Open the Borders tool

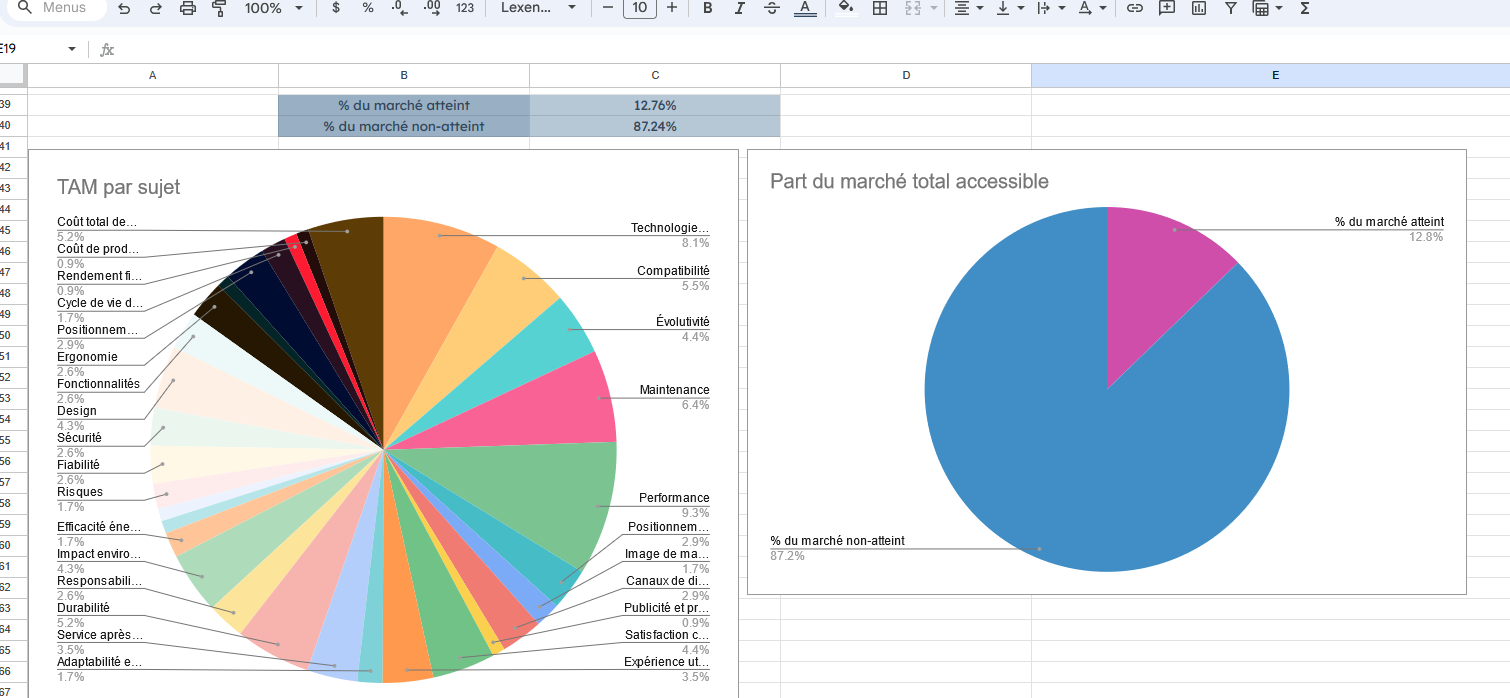point(880,8)
